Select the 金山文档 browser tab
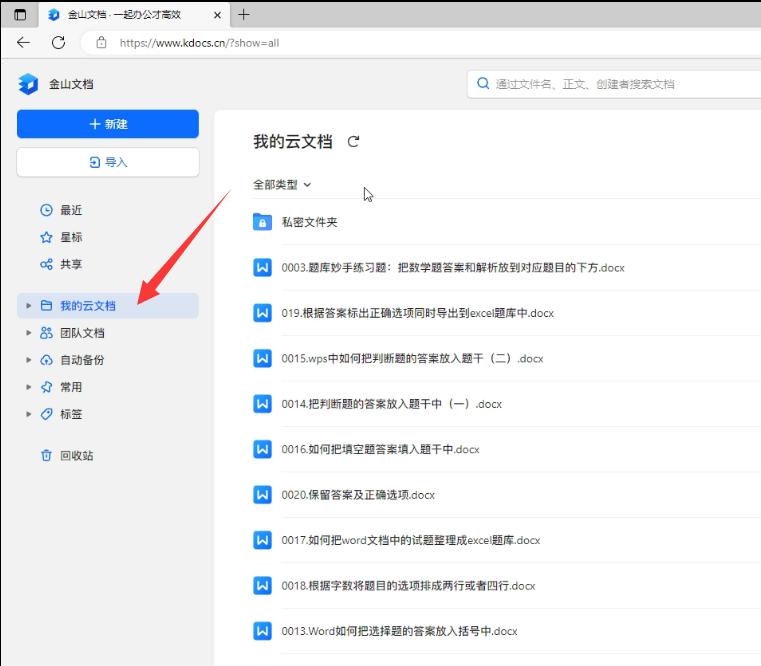The width and height of the screenshot is (761, 666). point(134,15)
